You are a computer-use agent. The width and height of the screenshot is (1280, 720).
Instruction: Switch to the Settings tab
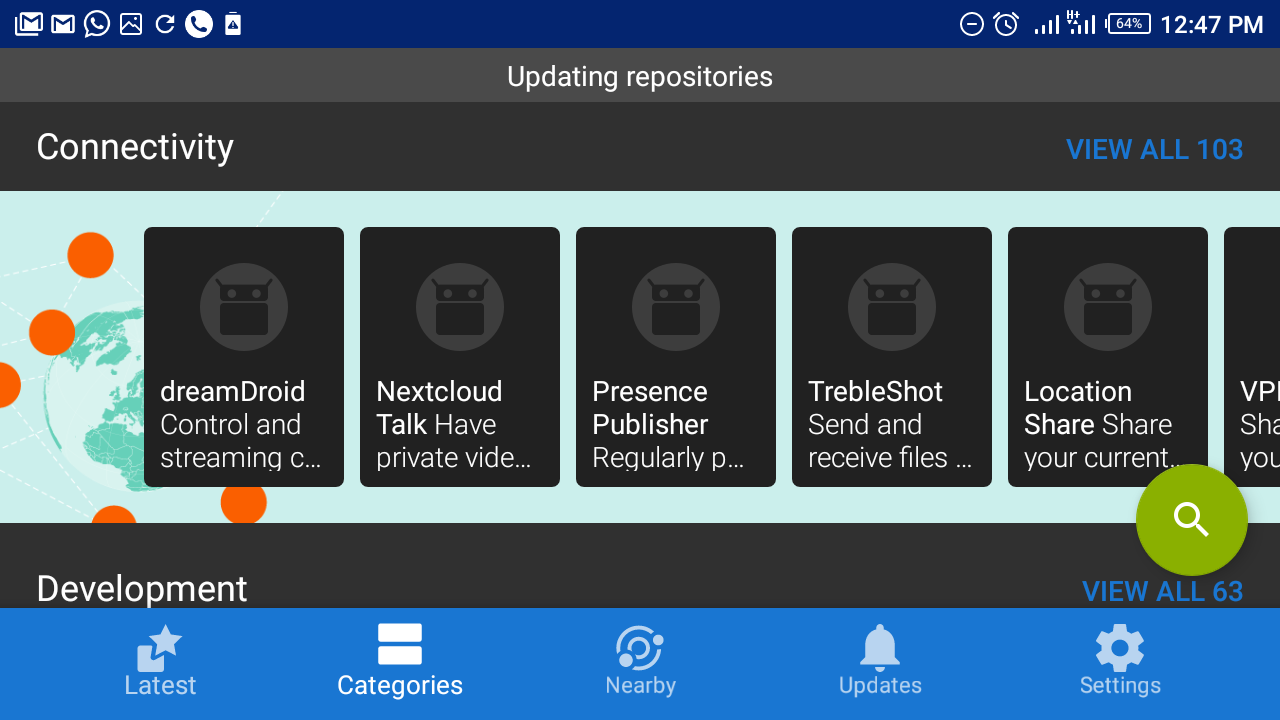[1120, 664]
